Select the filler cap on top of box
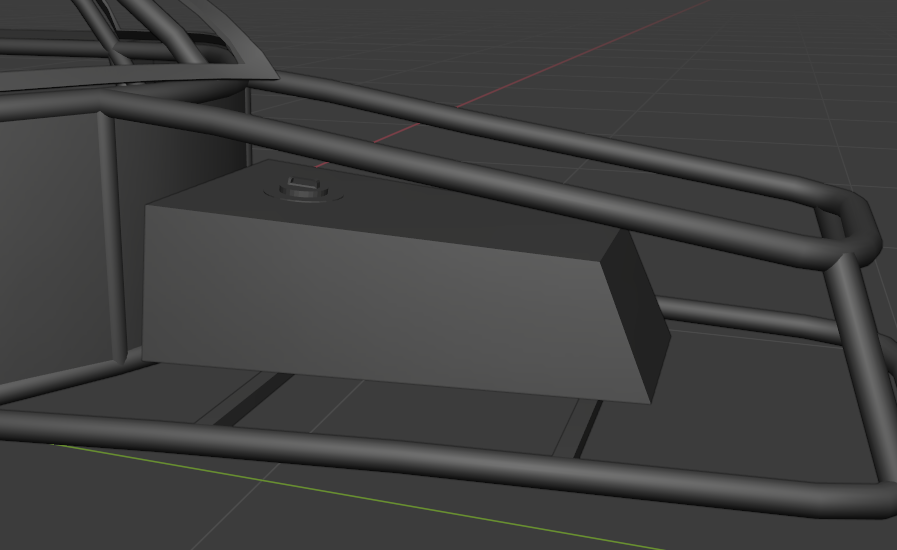Image resolution: width=897 pixels, height=550 pixels. [x=304, y=189]
